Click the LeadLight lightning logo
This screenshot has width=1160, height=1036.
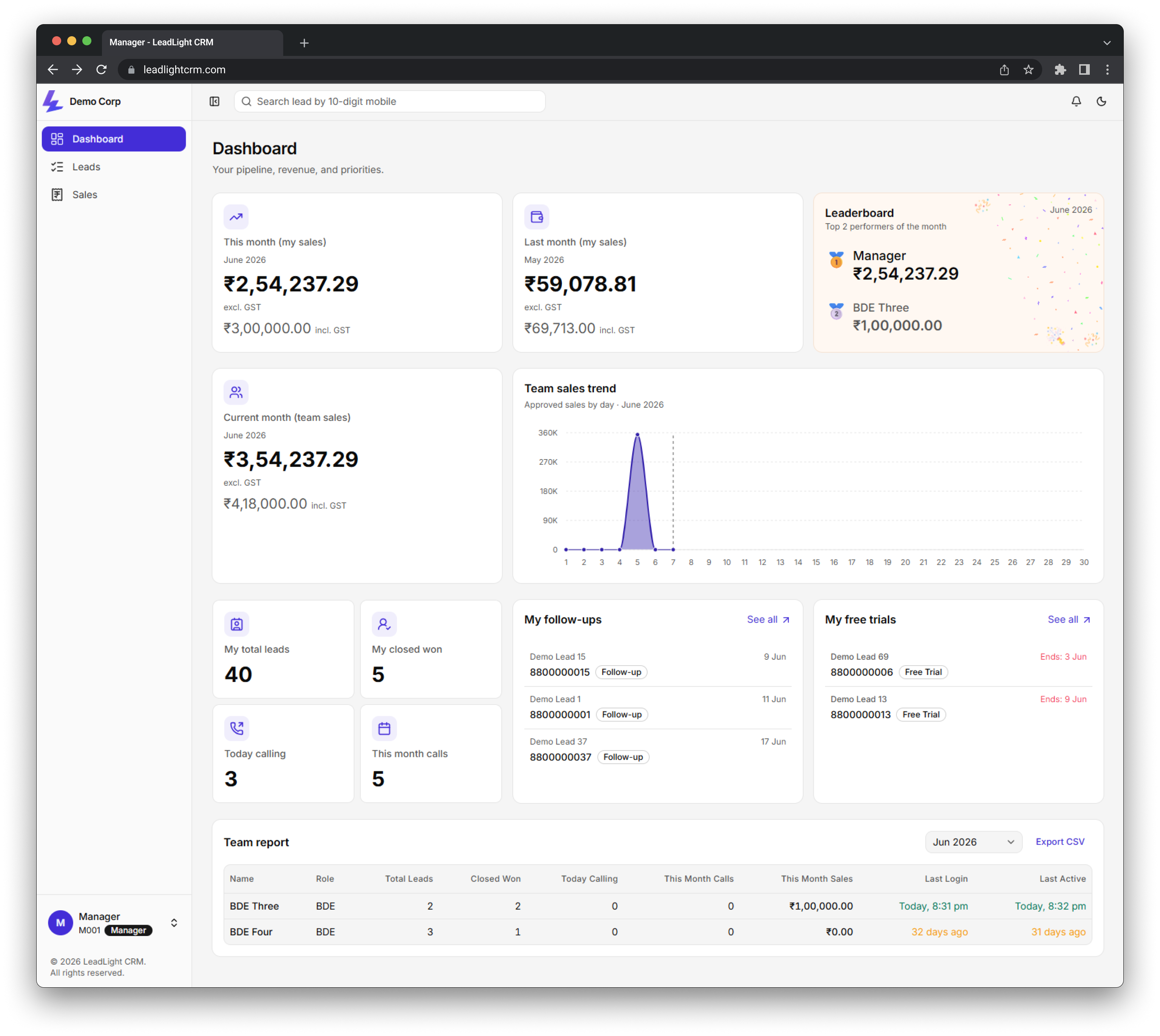52,101
